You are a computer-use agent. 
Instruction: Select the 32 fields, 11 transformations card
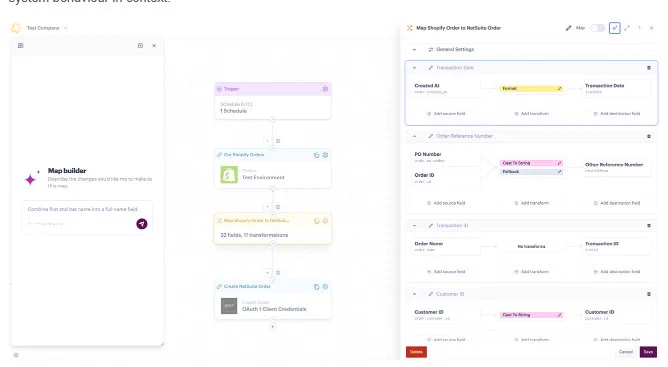coord(273,229)
